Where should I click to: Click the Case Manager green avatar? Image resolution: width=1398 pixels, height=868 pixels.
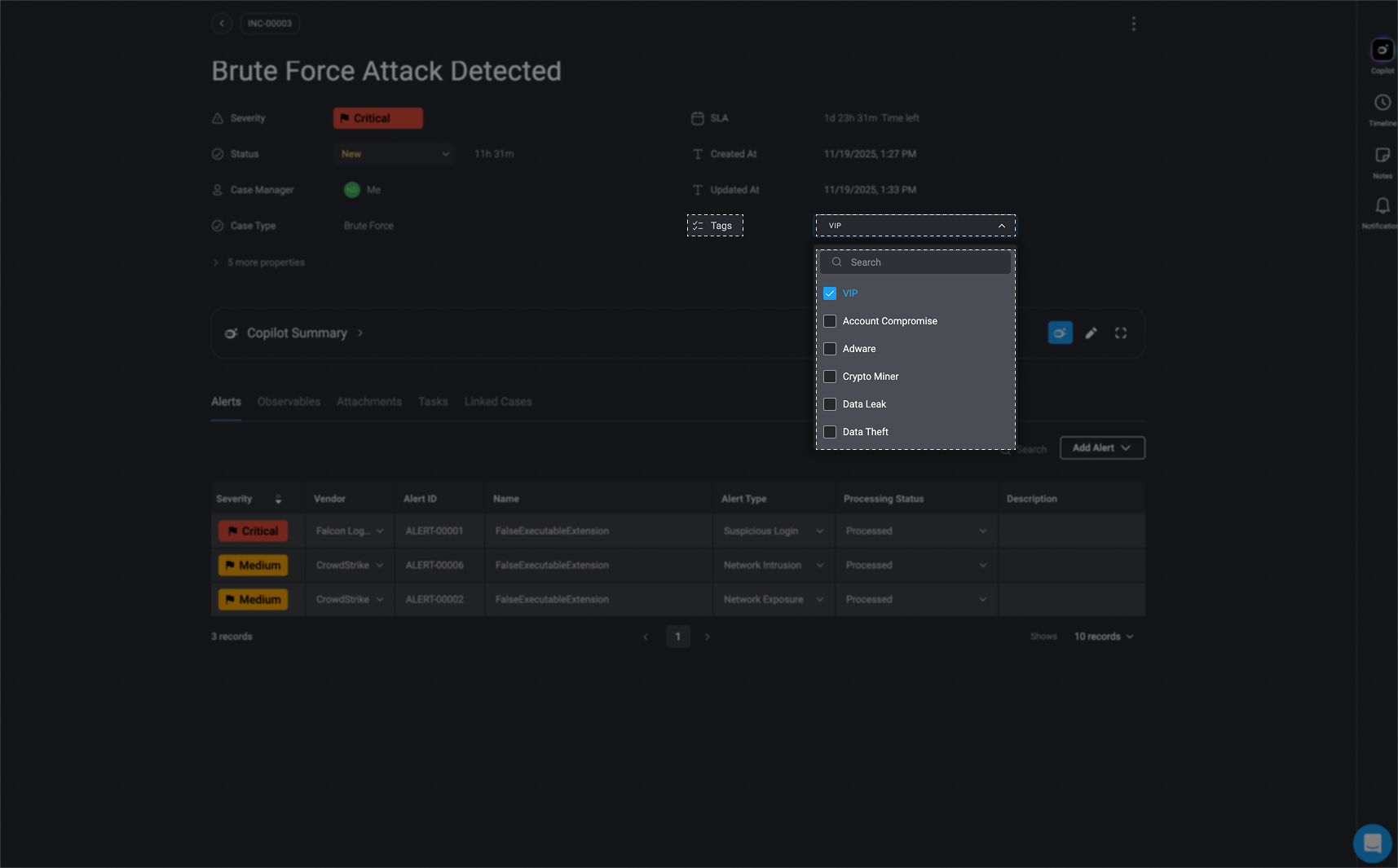coord(352,190)
